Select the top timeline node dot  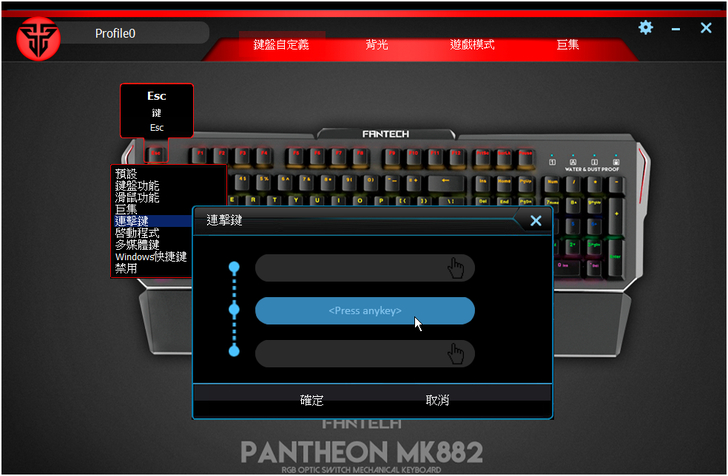click(x=234, y=267)
